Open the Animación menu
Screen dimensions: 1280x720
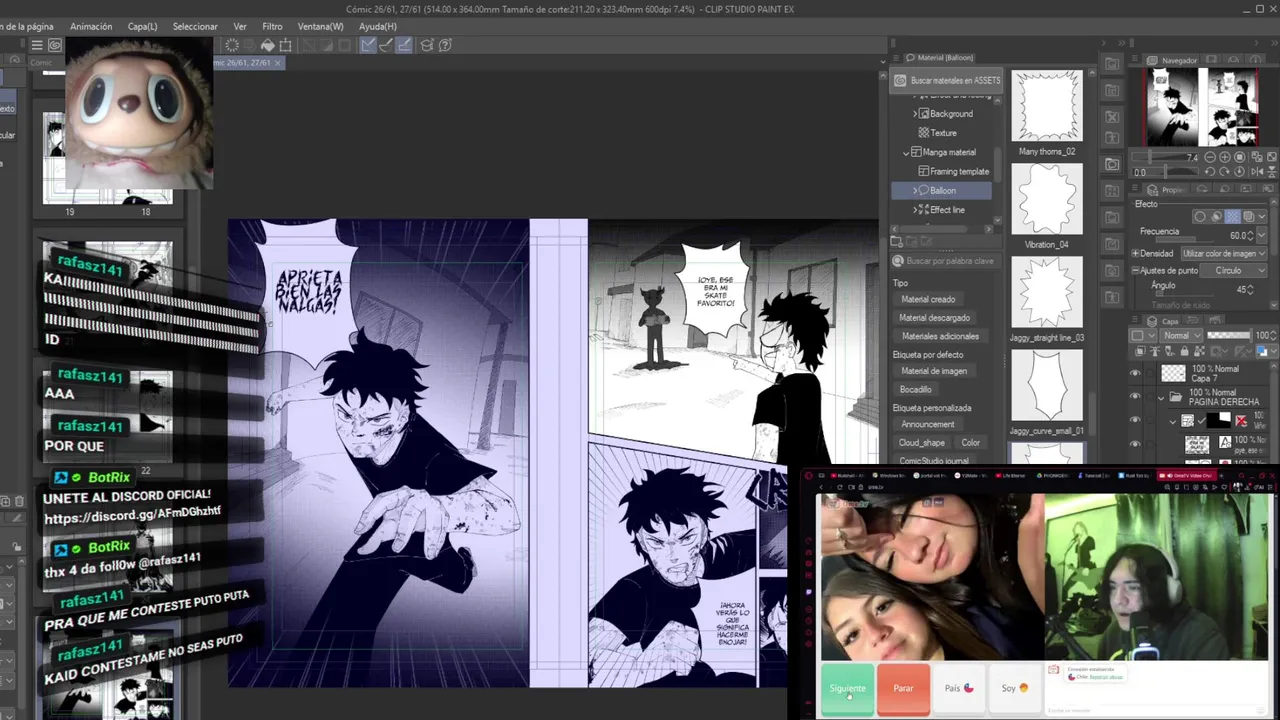point(91,26)
